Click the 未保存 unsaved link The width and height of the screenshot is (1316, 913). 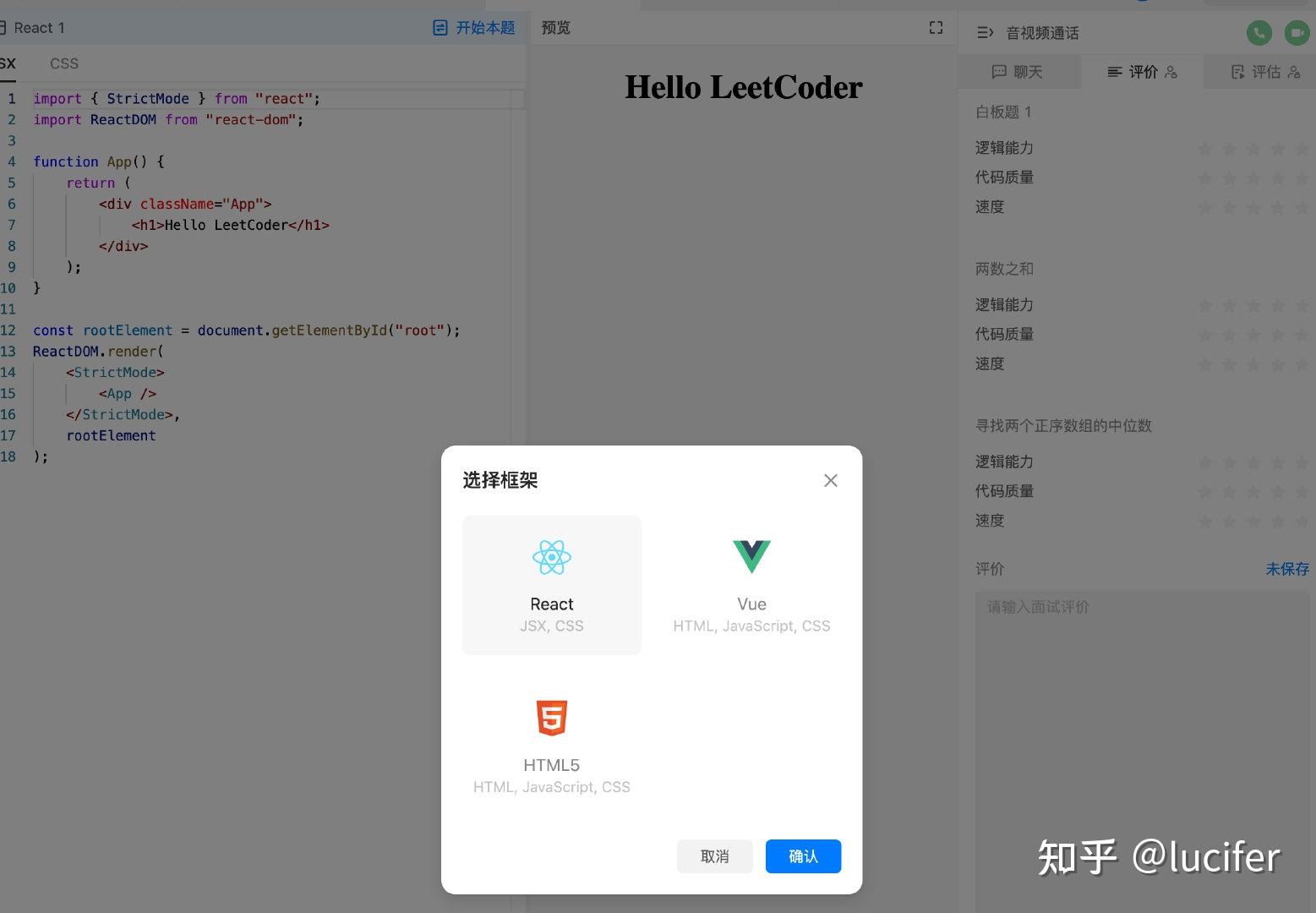coord(1286,569)
